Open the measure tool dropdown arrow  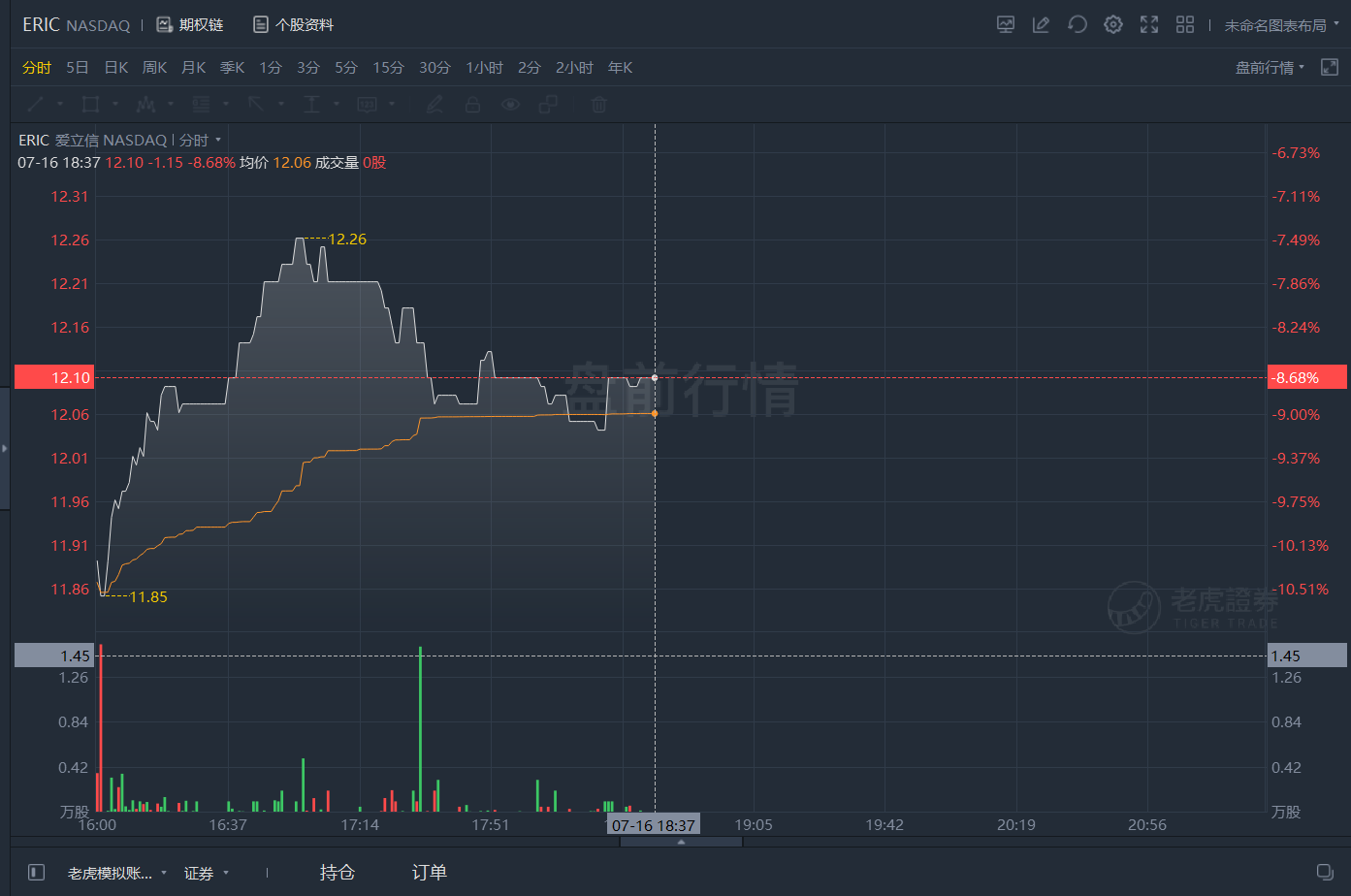(337, 104)
